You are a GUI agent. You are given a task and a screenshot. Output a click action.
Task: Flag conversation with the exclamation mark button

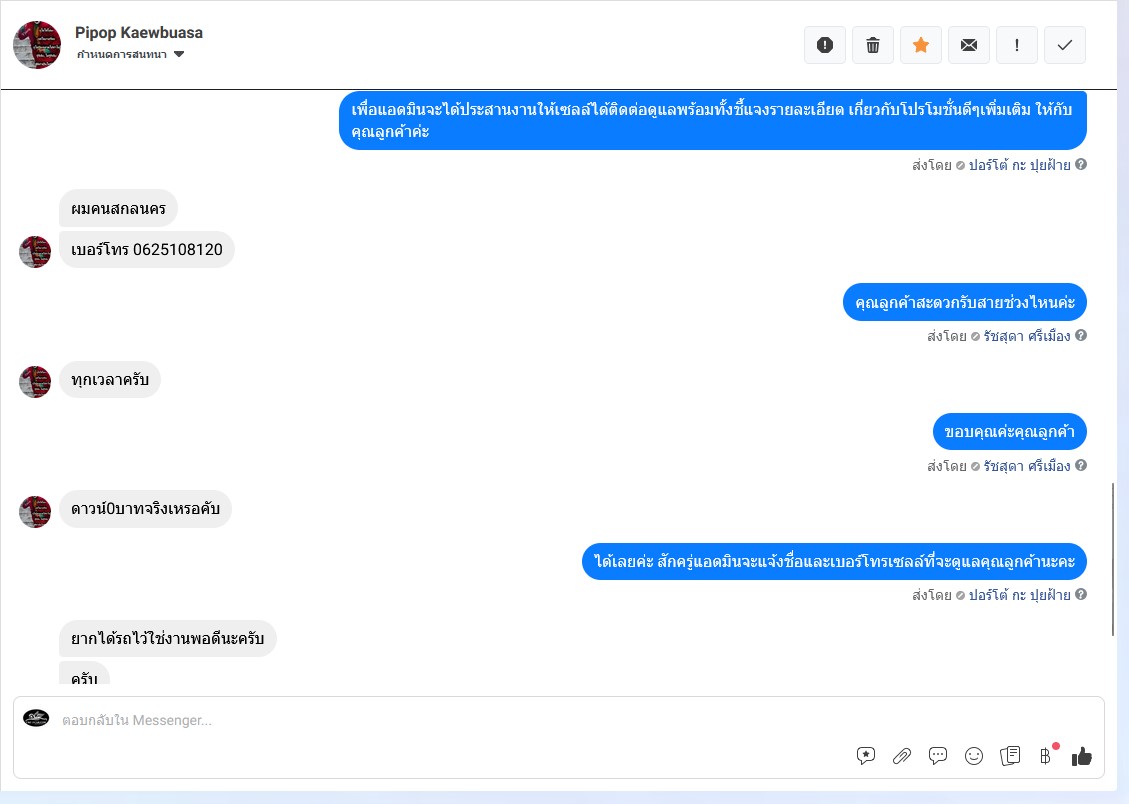tap(1017, 45)
